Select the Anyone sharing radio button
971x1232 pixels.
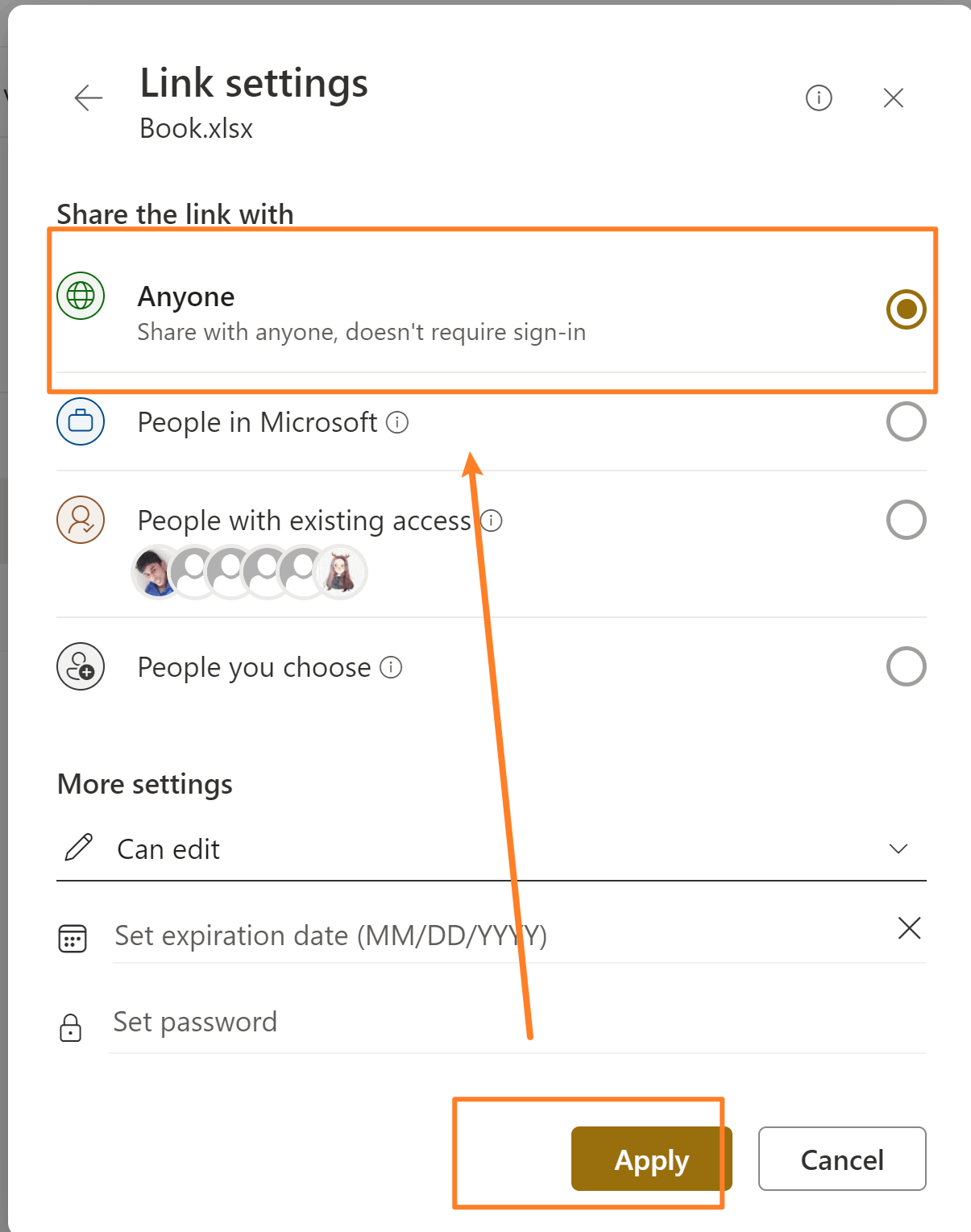click(x=906, y=309)
